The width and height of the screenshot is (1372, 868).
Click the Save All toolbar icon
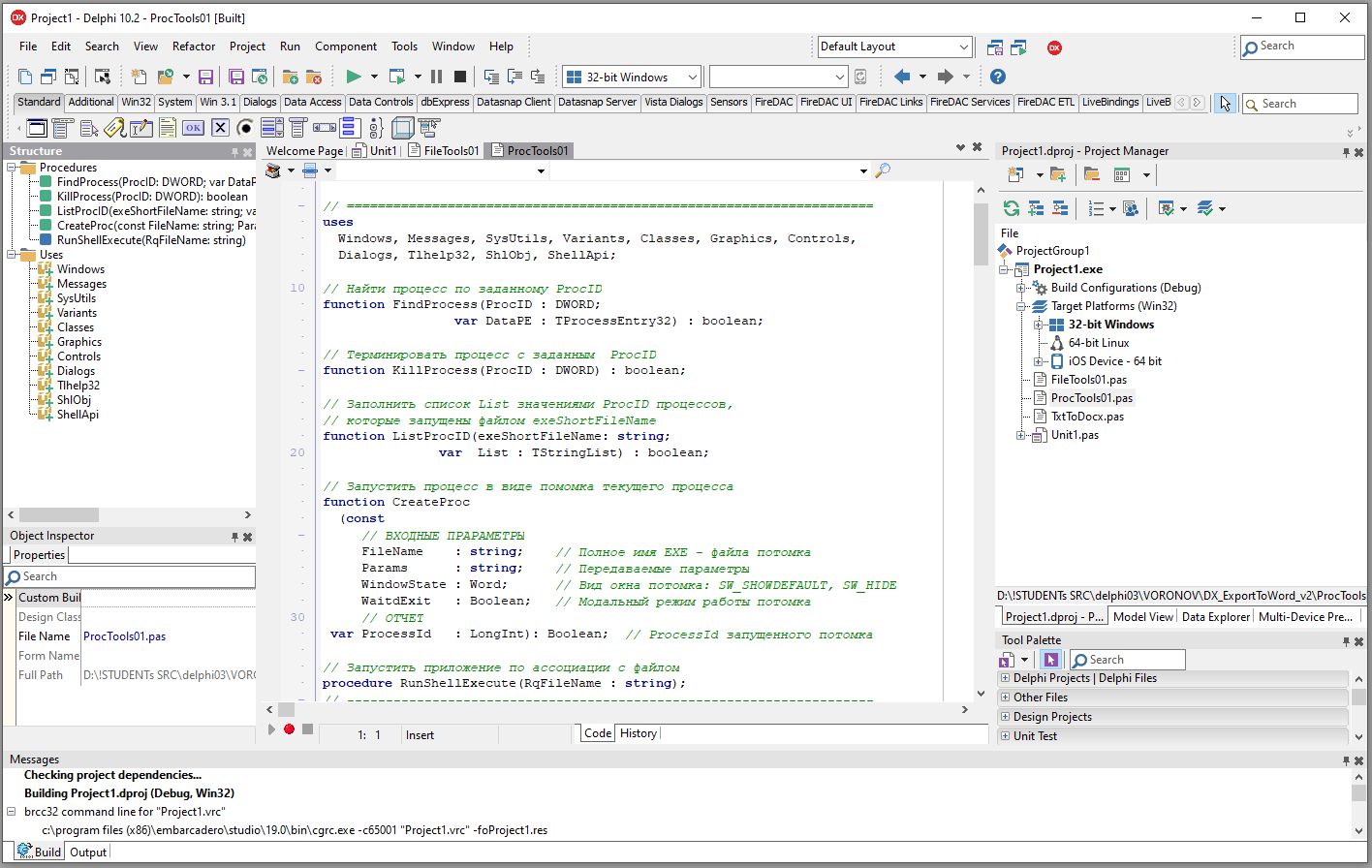click(x=236, y=77)
